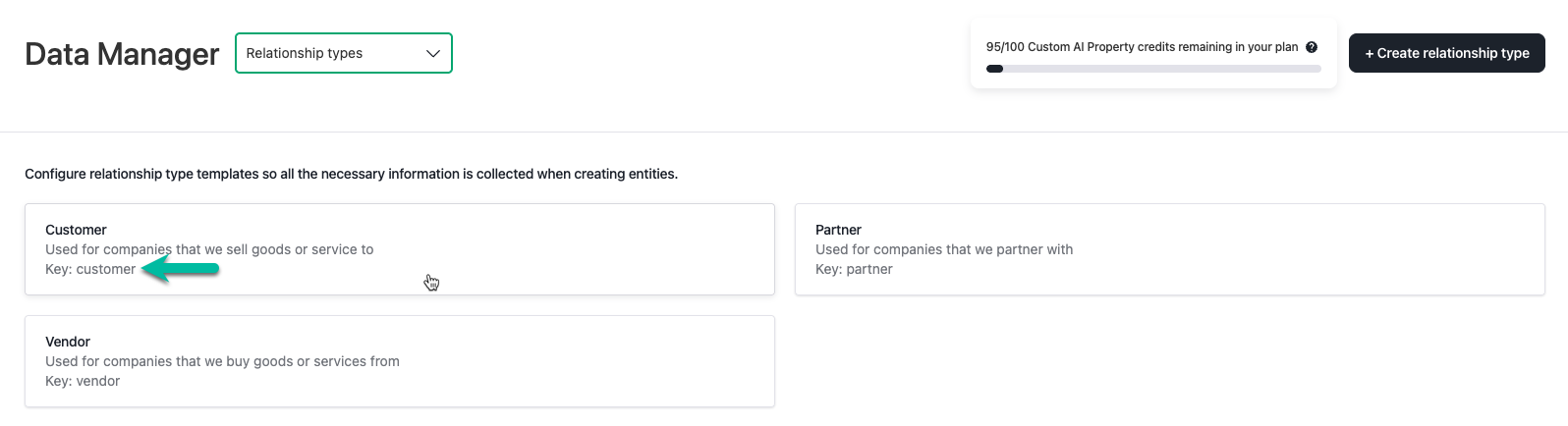1568x426 pixels.
Task: Expand the chevron in the Relationship types selector
Action: coord(433,54)
